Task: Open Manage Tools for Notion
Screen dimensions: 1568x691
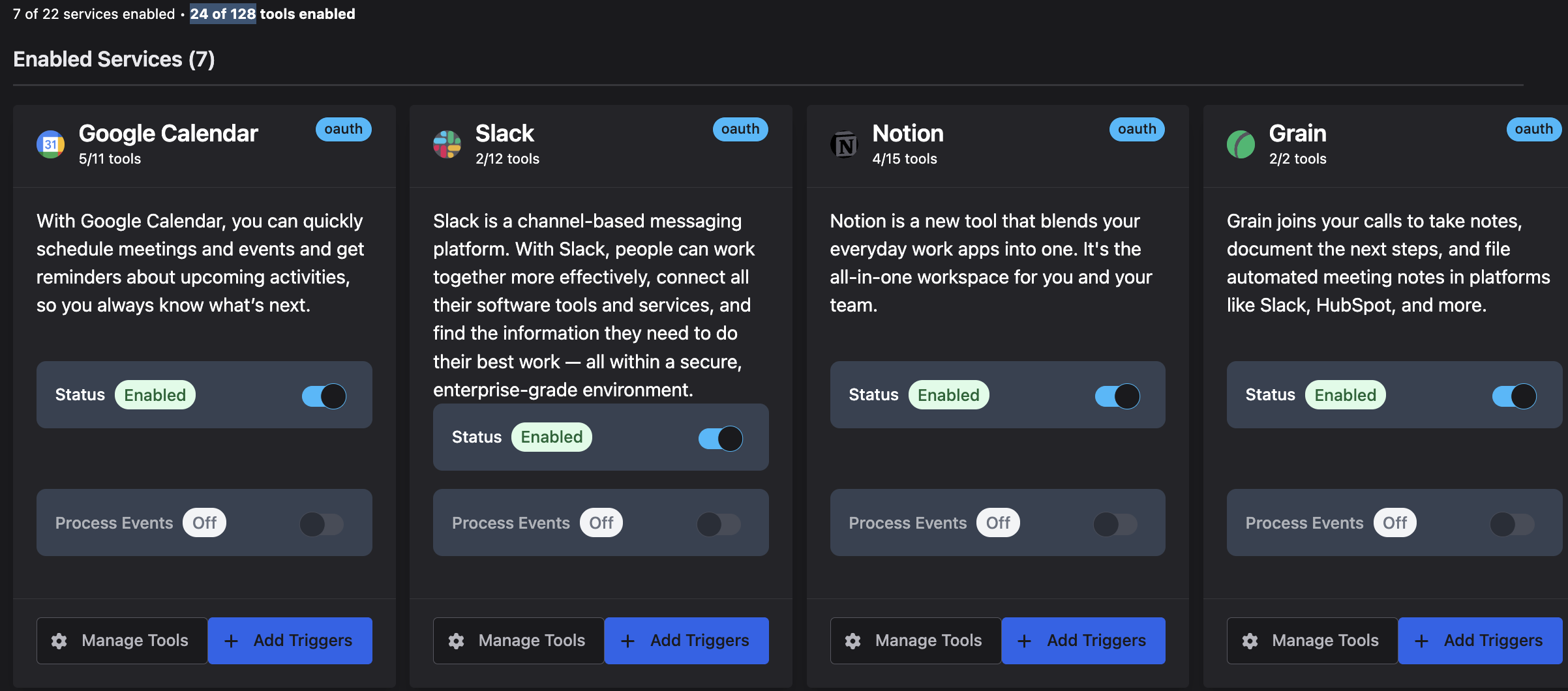Action: [916, 641]
